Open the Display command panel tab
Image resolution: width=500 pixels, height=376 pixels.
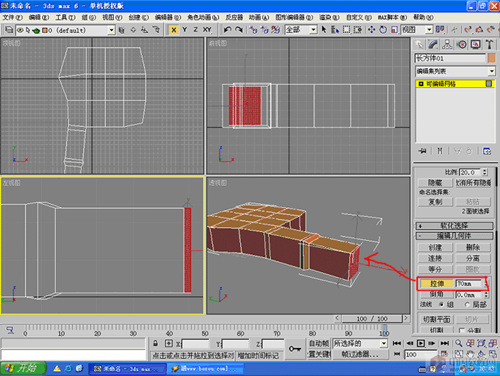[x=476, y=44]
